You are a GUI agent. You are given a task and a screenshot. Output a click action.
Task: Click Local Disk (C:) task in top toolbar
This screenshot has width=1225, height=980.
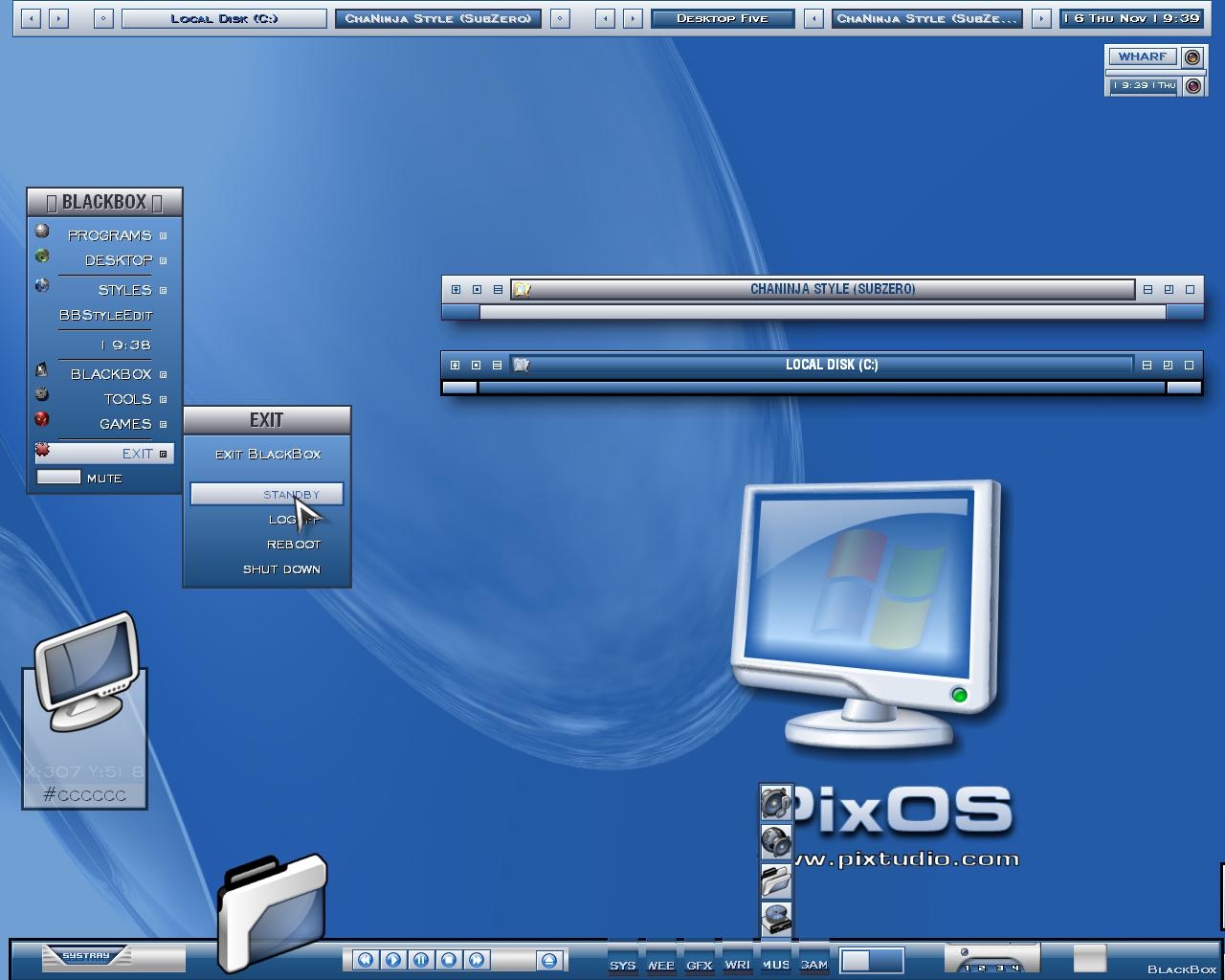click(224, 18)
